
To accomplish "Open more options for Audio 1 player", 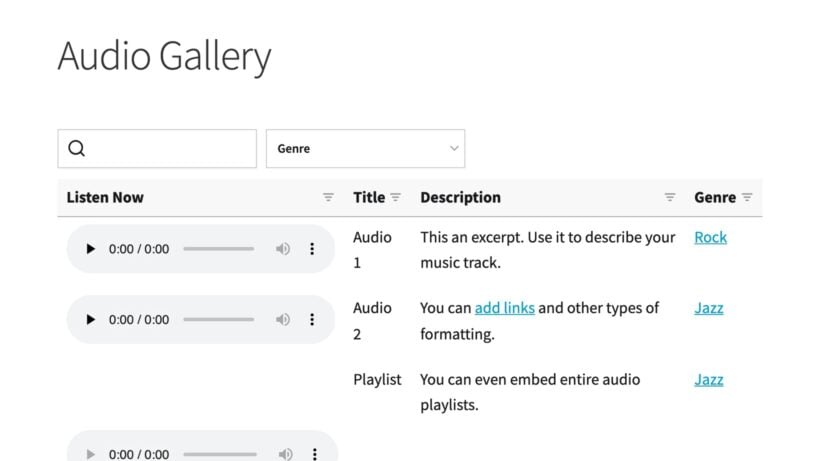I will (x=312, y=249).
